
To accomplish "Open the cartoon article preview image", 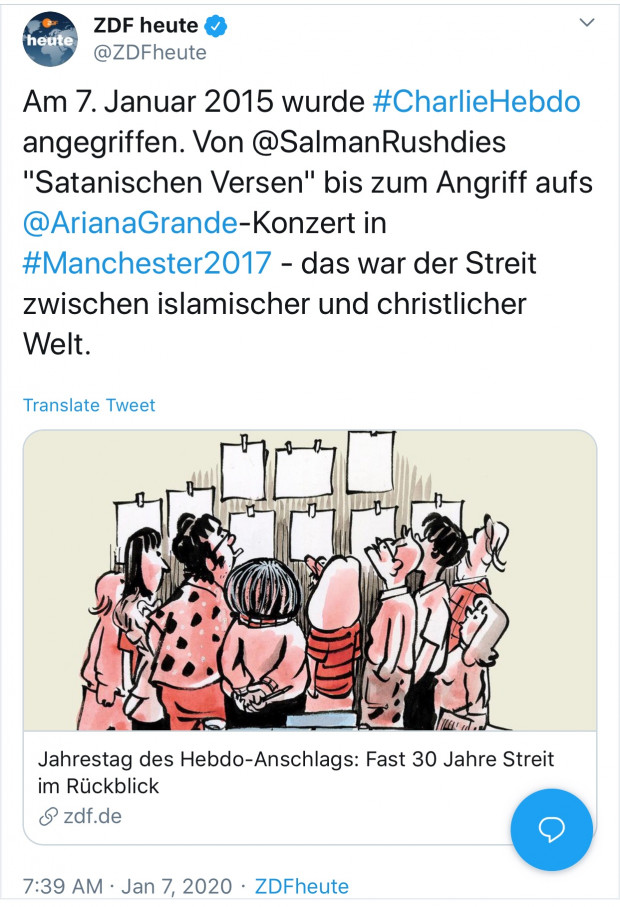I will [310, 580].
